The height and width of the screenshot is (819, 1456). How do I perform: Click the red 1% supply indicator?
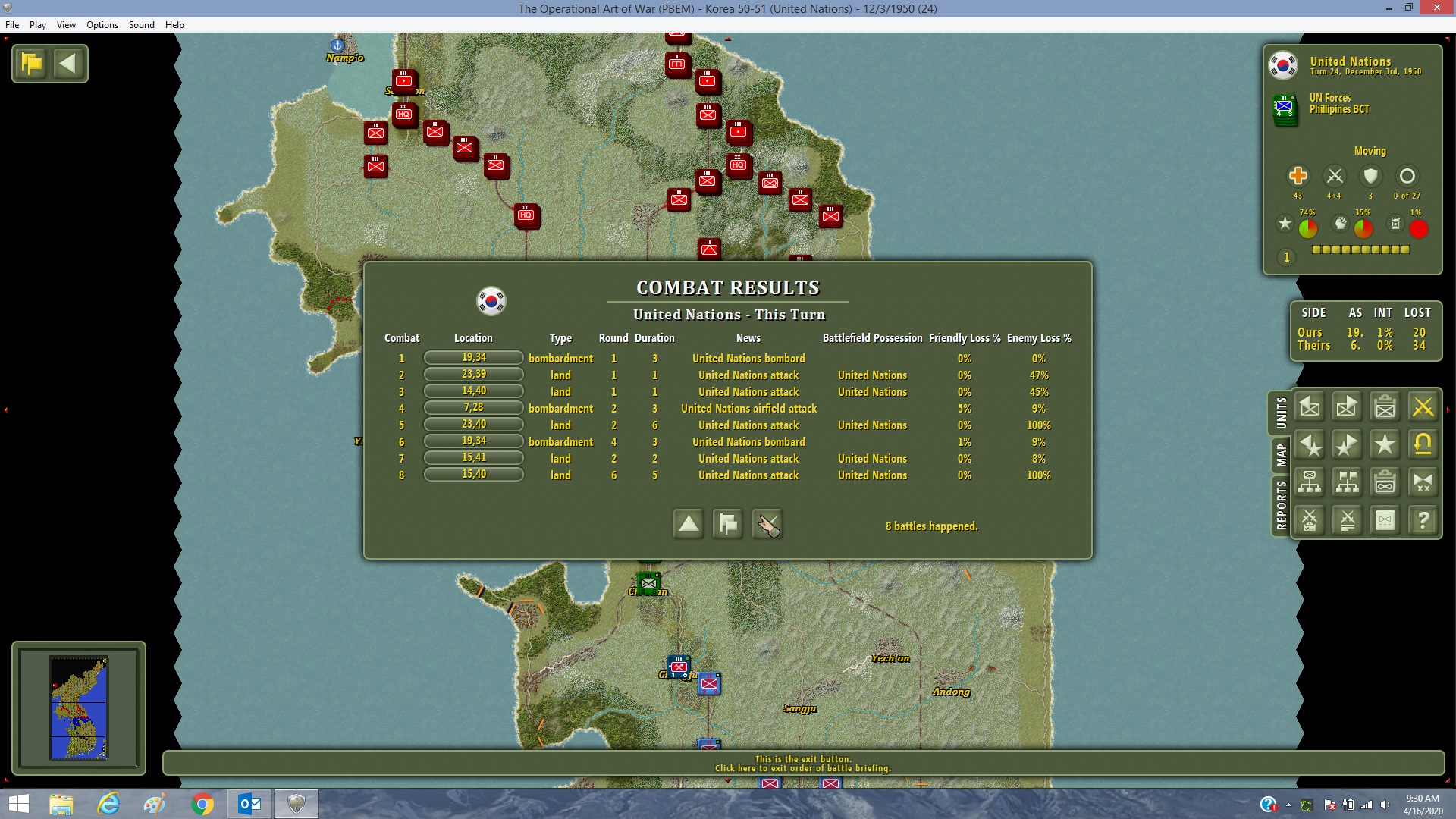click(x=1419, y=228)
